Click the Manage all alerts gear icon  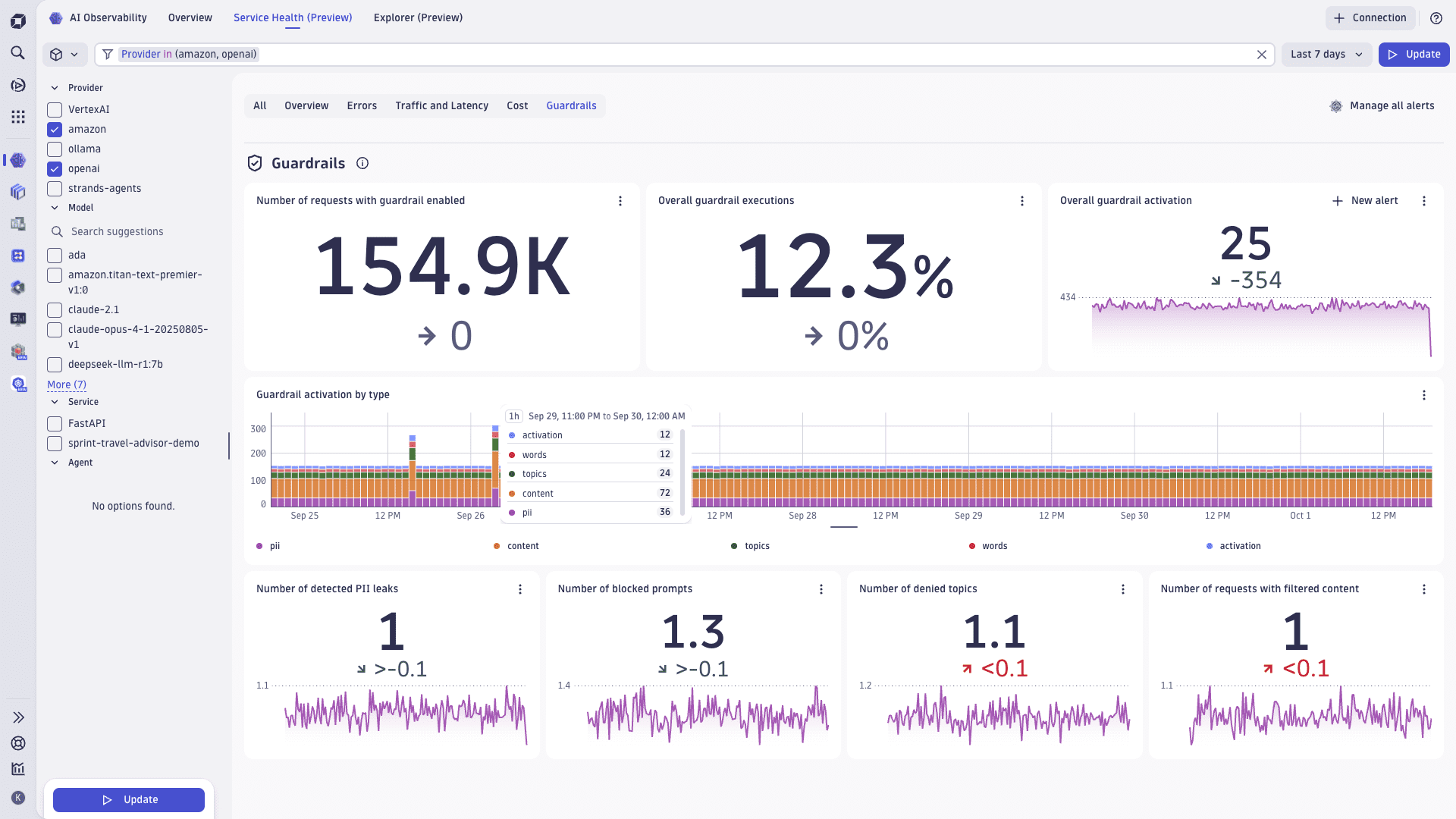pyautogui.click(x=1336, y=106)
